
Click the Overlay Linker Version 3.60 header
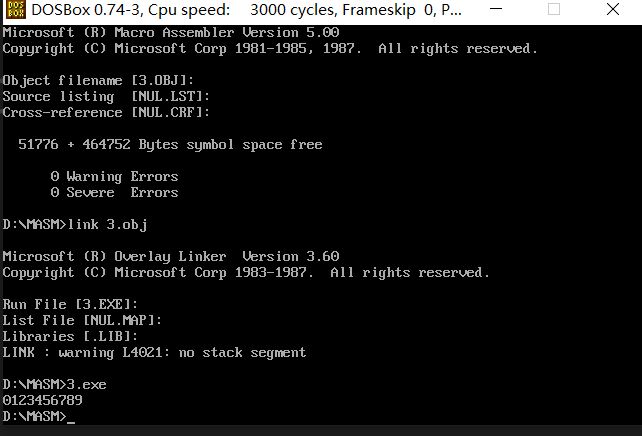click(171, 257)
